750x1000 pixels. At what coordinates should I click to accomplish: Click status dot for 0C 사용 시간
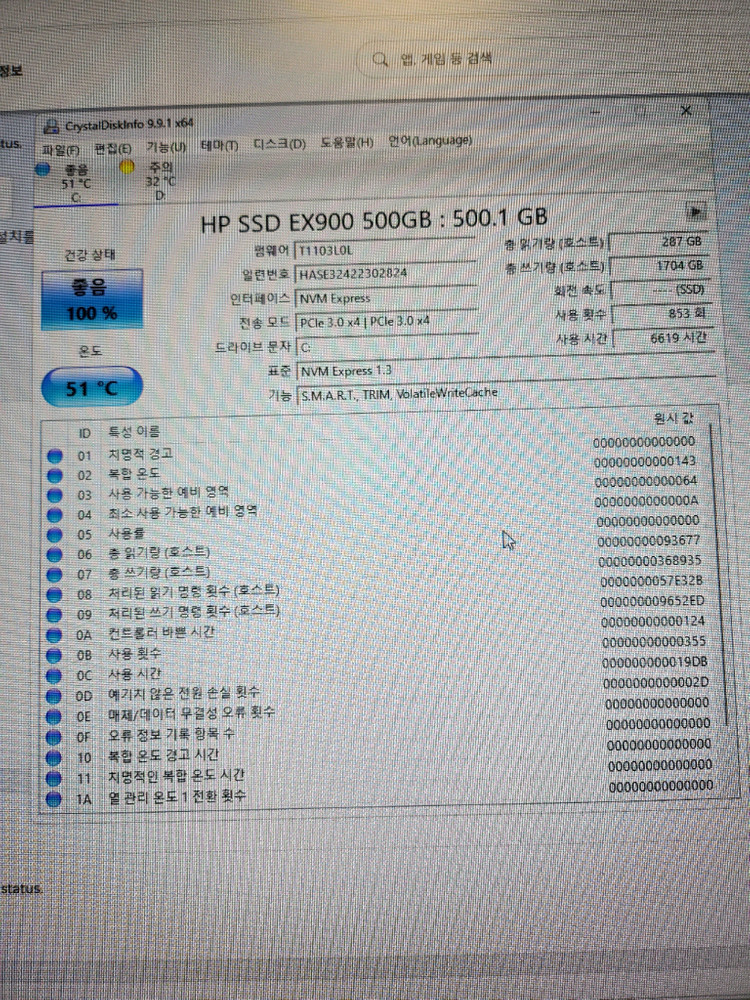(x=55, y=676)
